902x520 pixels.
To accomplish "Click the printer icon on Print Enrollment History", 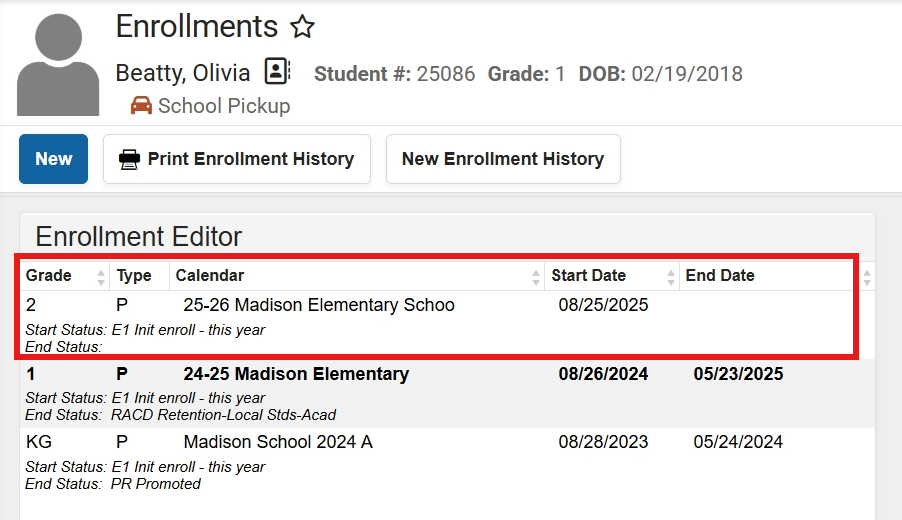I will (x=129, y=159).
